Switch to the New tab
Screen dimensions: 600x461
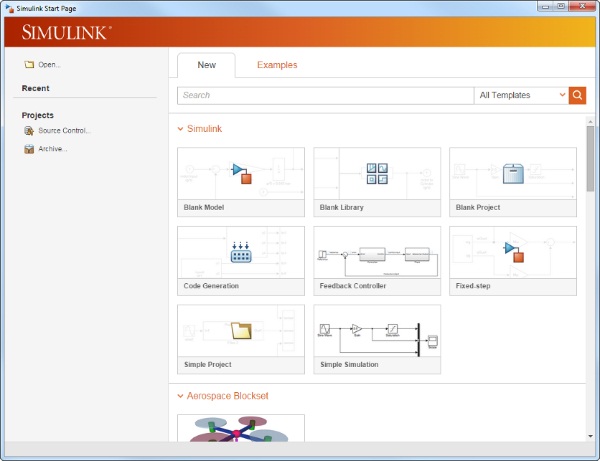tap(207, 65)
